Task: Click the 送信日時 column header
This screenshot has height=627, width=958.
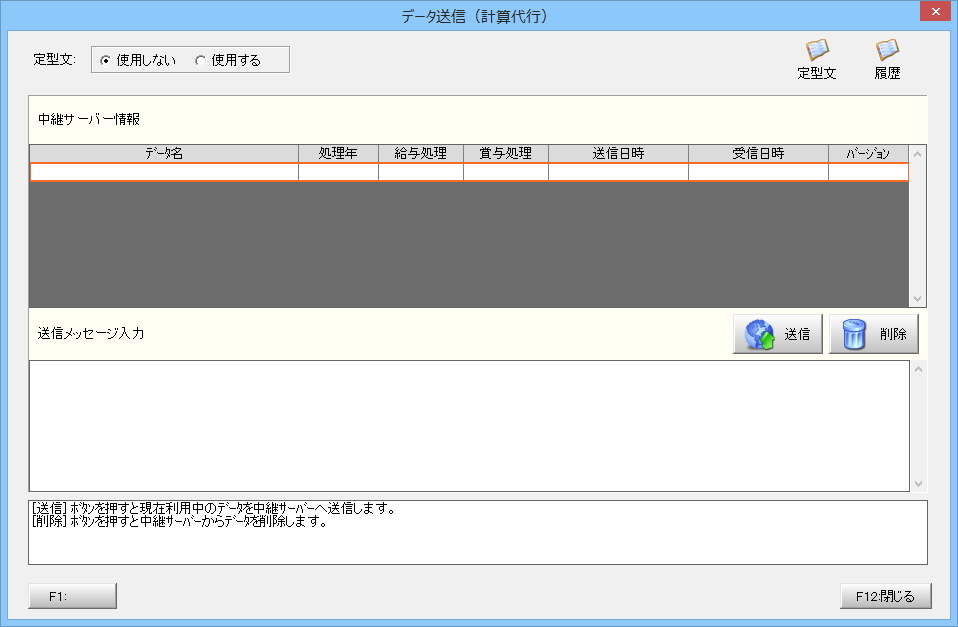Action: (x=618, y=153)
